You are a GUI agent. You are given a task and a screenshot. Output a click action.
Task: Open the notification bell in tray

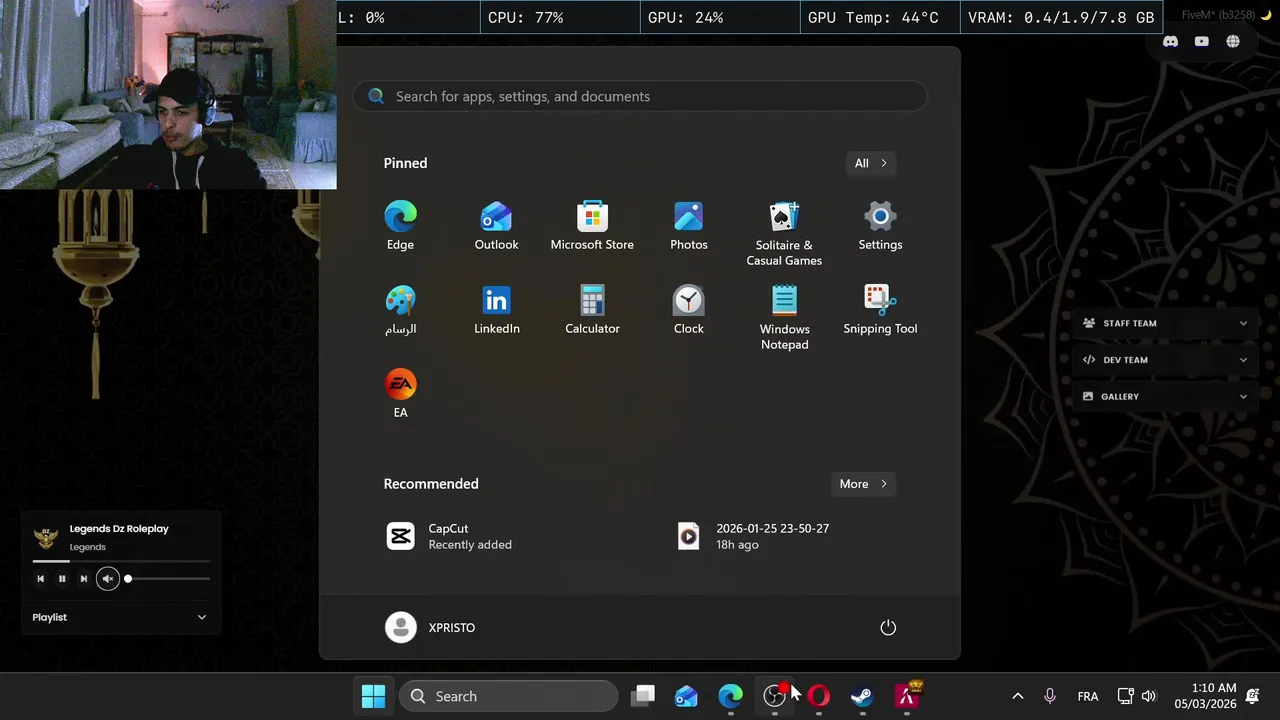point(1253,696)
